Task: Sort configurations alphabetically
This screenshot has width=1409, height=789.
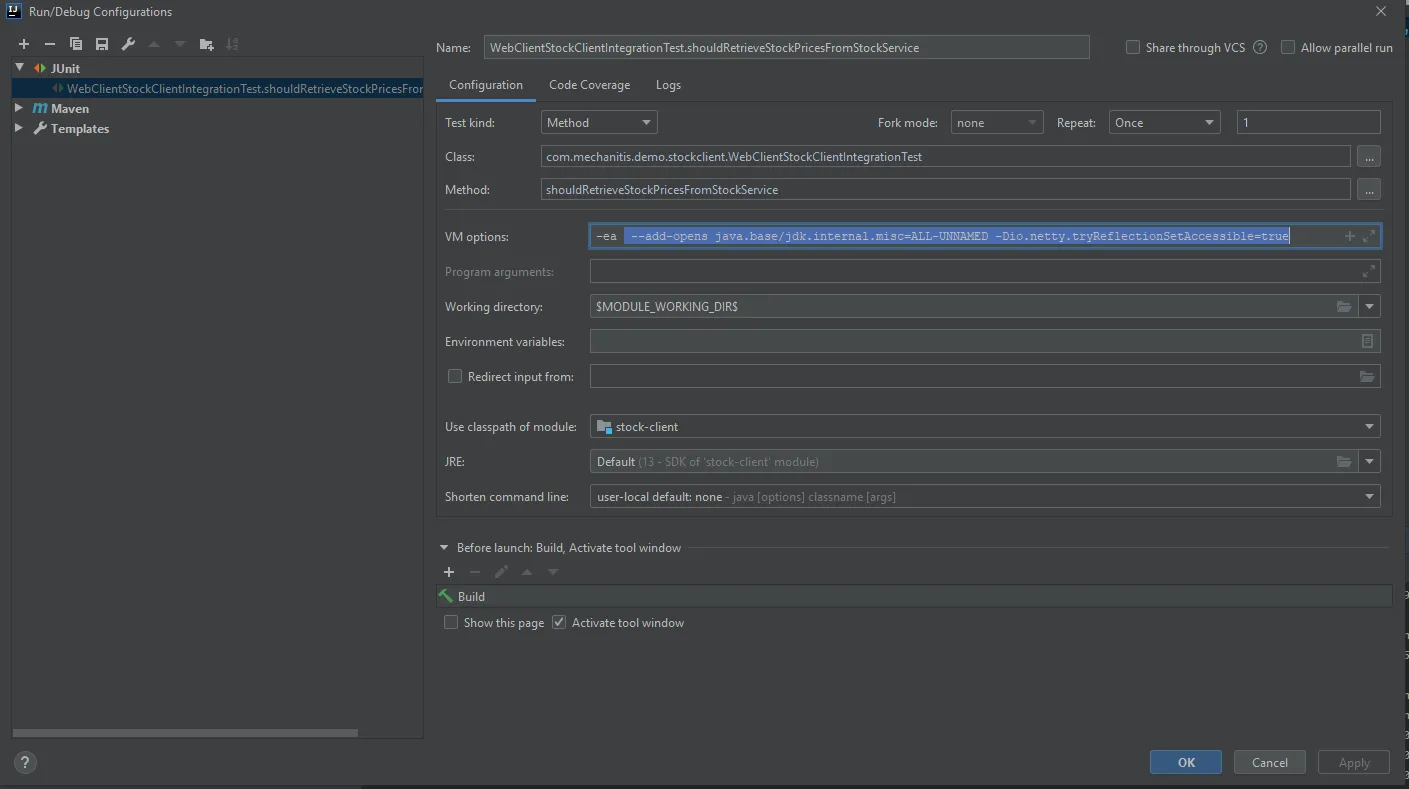Action: tap(232, 44)
